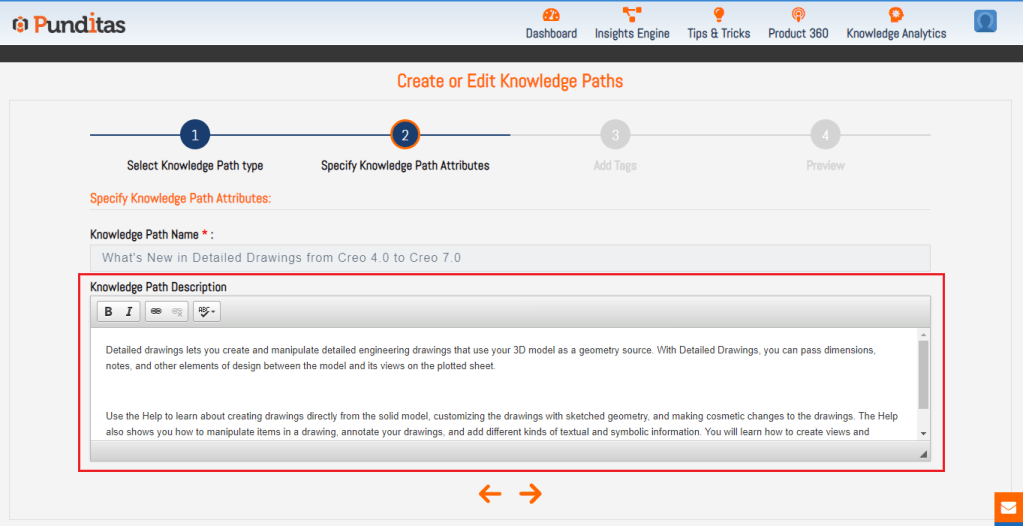Open Product 360 section
The width and height of the screenshot is (1023, 526).
coord(798,23)
